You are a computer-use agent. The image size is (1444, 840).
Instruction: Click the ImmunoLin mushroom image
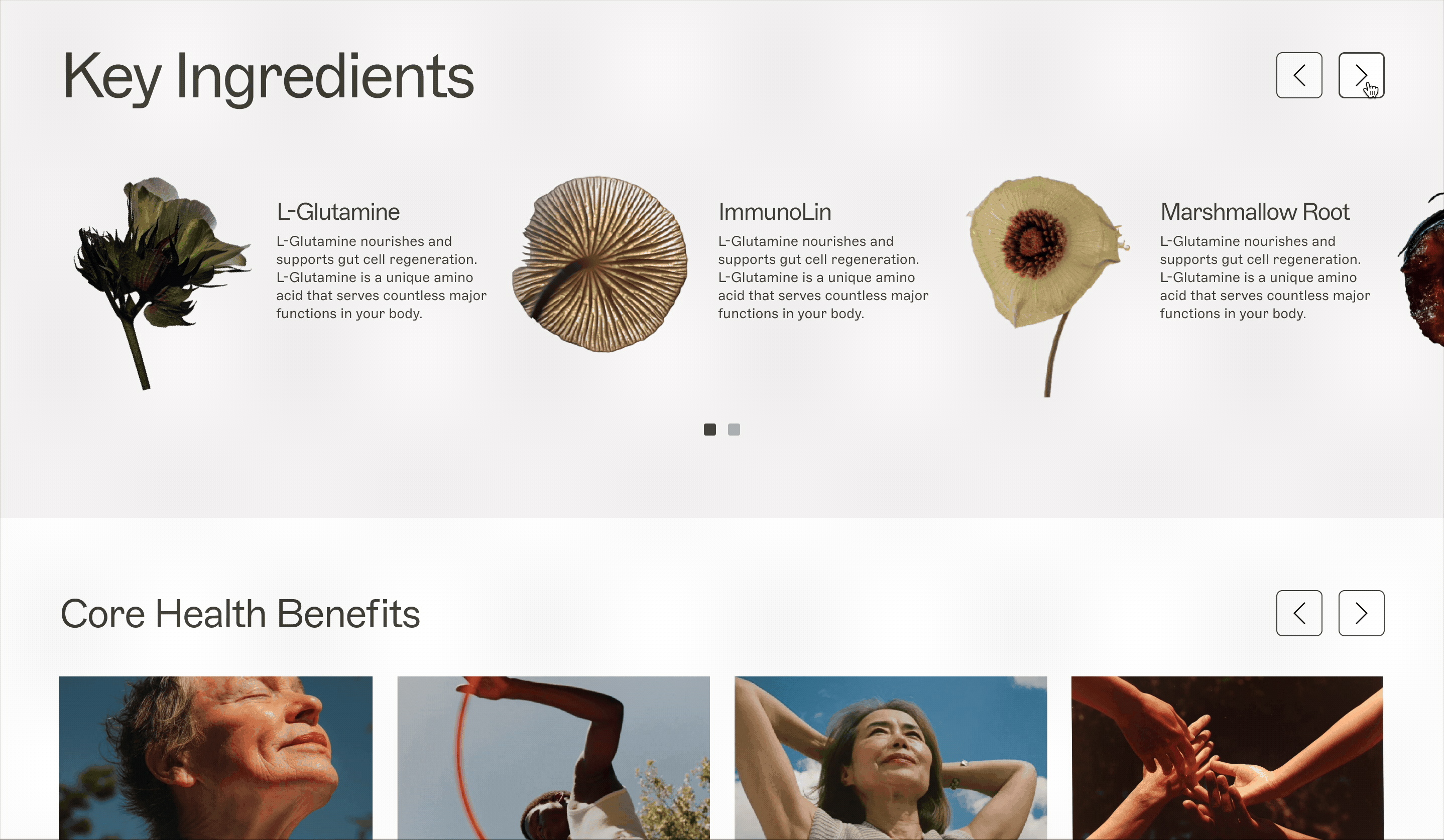[599, 264]
